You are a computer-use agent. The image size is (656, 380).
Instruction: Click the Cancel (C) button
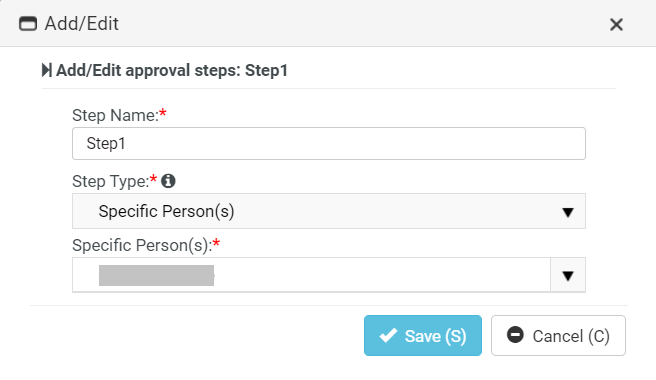558,336
